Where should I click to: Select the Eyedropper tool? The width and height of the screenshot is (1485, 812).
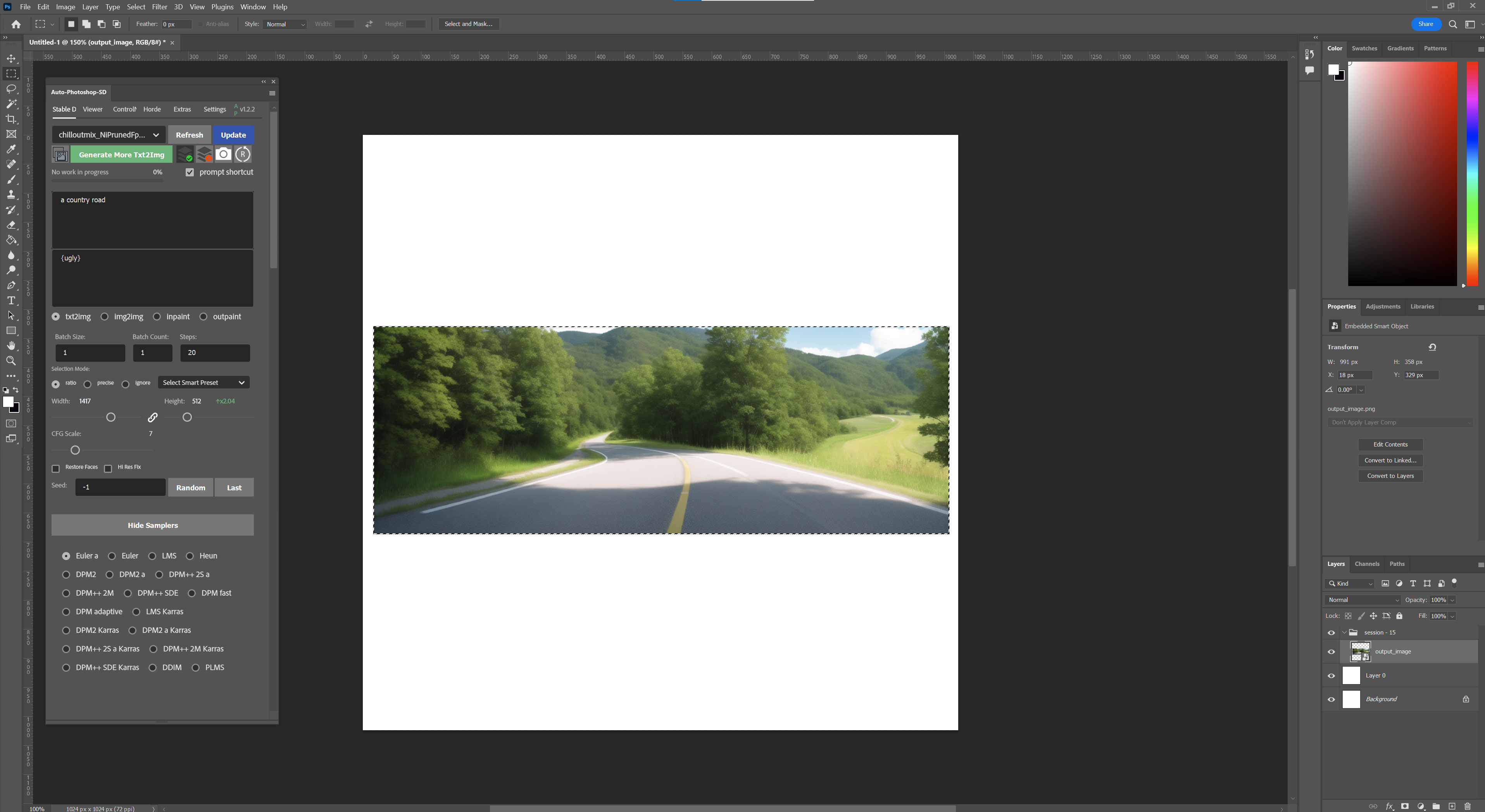pos(12,149)
